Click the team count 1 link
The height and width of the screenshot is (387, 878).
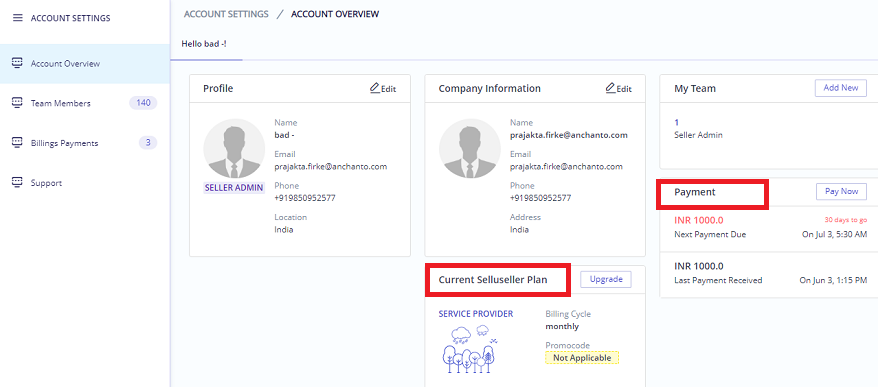point(676,123)
